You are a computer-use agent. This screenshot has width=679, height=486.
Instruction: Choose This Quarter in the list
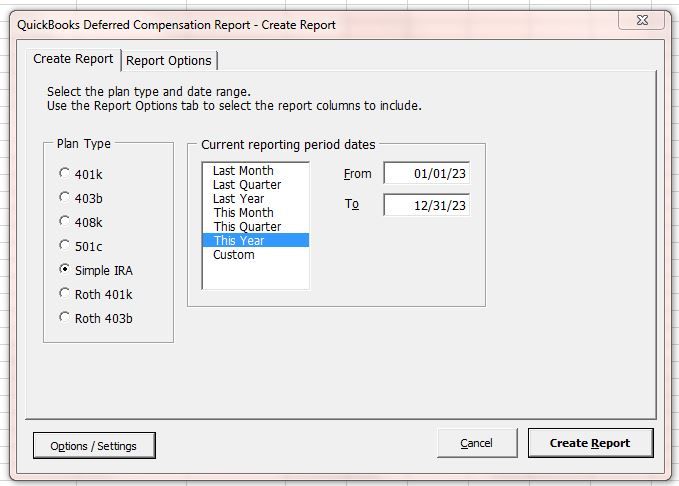point(247,227)
